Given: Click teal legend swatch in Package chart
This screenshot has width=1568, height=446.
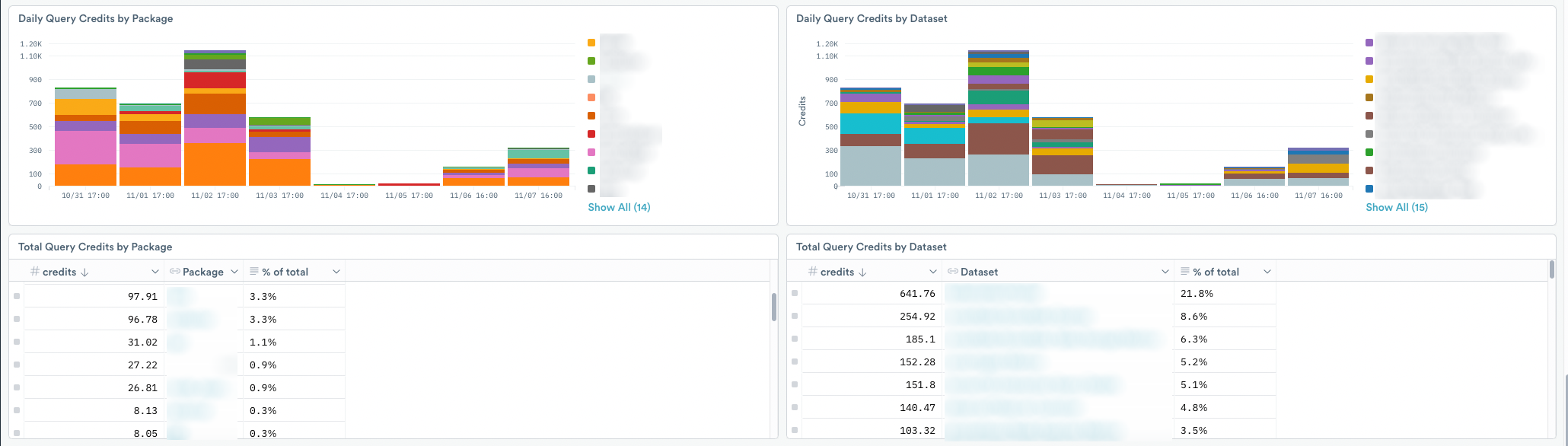Looking at the screenshot, I should coord(591,170).
